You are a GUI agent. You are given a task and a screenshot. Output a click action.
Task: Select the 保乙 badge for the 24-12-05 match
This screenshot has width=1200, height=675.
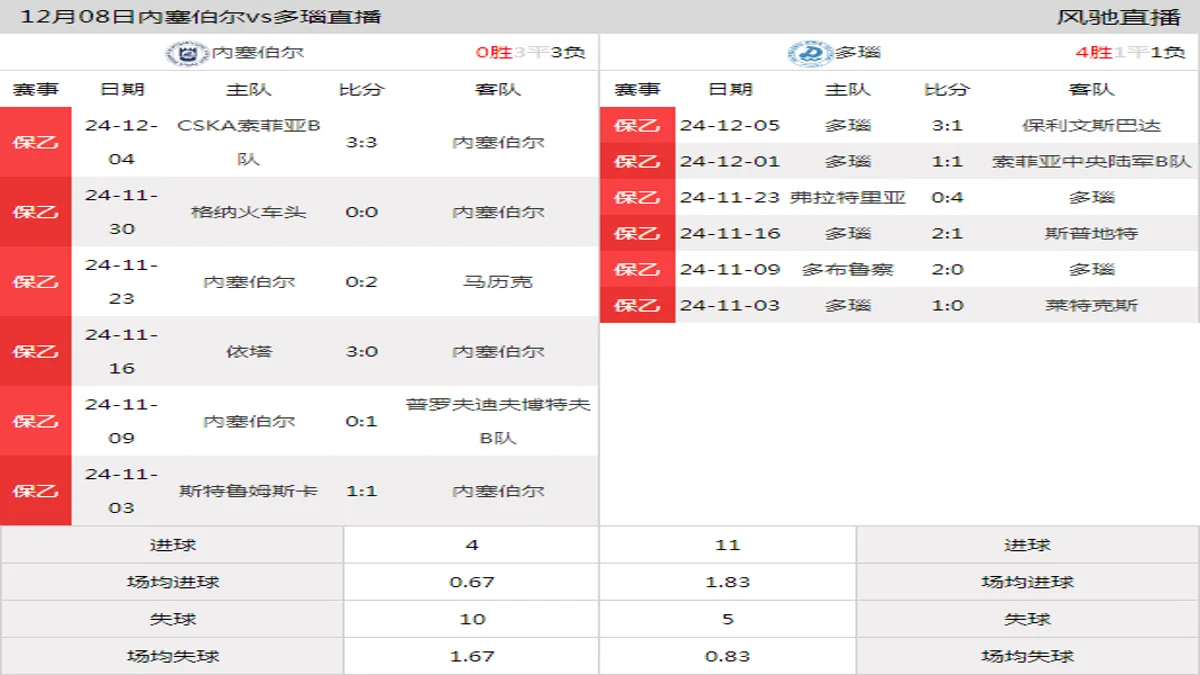[637, 125]
